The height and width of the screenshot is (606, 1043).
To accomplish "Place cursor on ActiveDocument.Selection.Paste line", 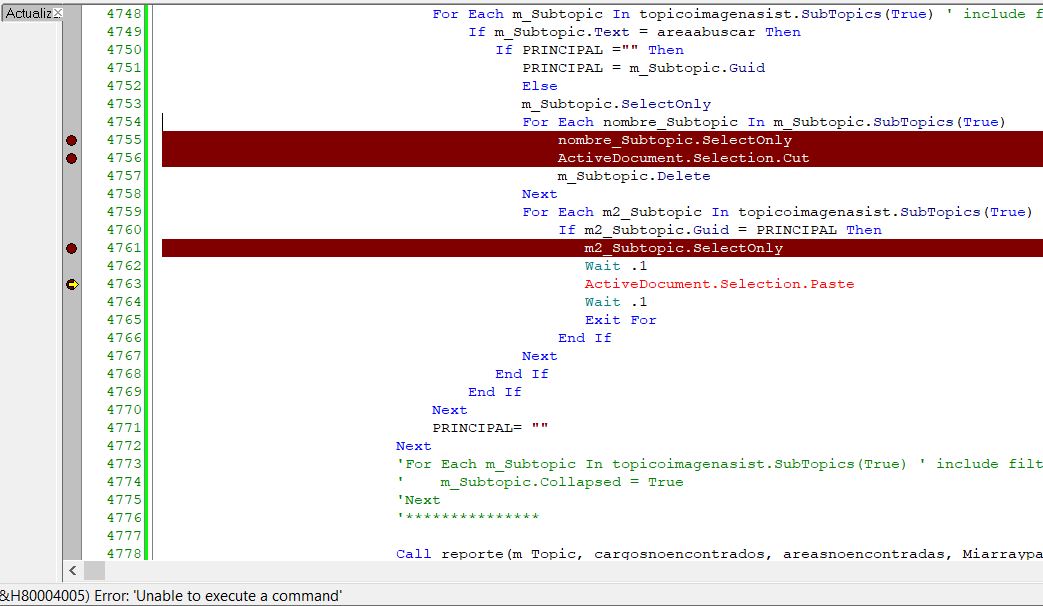I will [x=719, y=284].
